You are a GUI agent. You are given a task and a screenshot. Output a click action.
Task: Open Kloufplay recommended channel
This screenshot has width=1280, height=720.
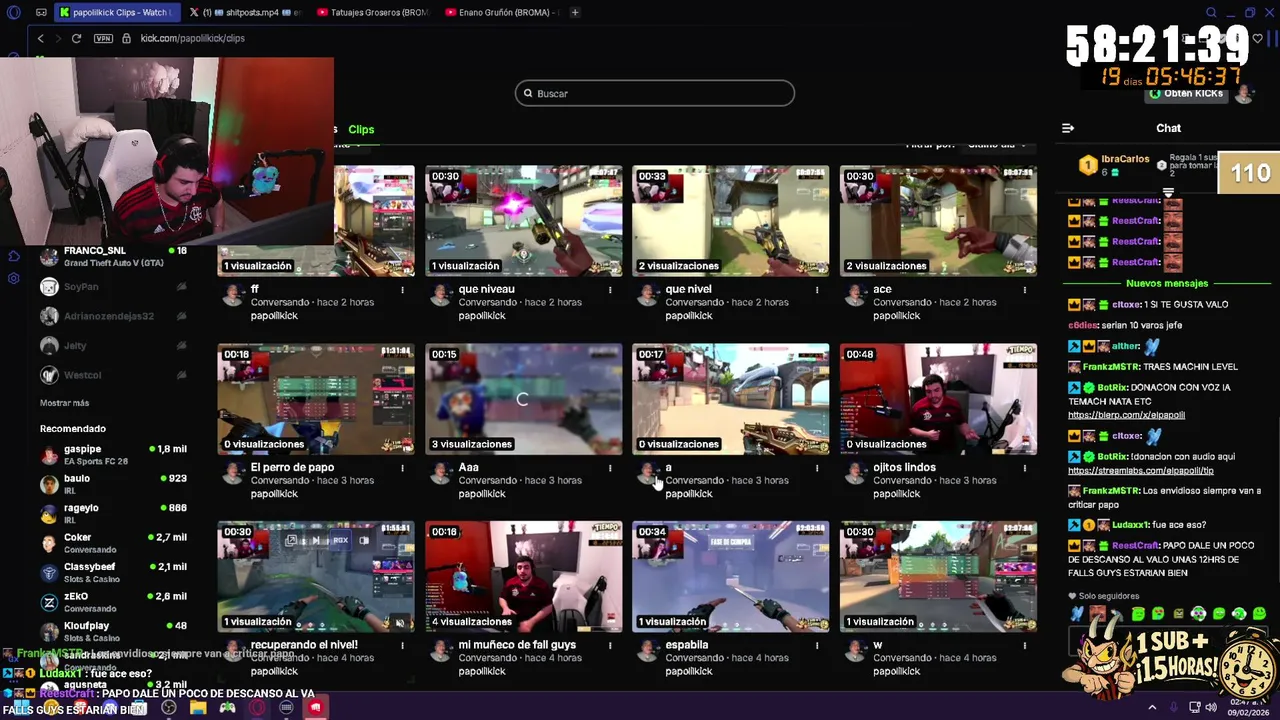point(112,631)
